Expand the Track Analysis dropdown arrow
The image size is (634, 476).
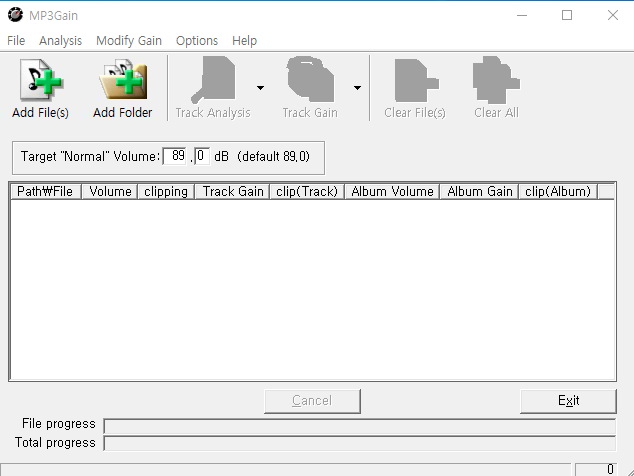coord(260,88)
